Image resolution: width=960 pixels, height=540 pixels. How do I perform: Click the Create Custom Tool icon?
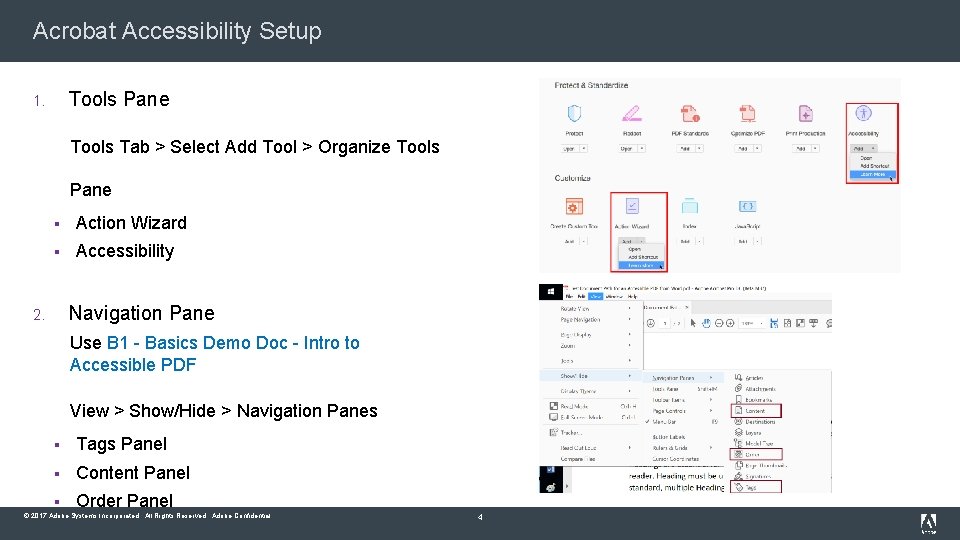point(574,206)
